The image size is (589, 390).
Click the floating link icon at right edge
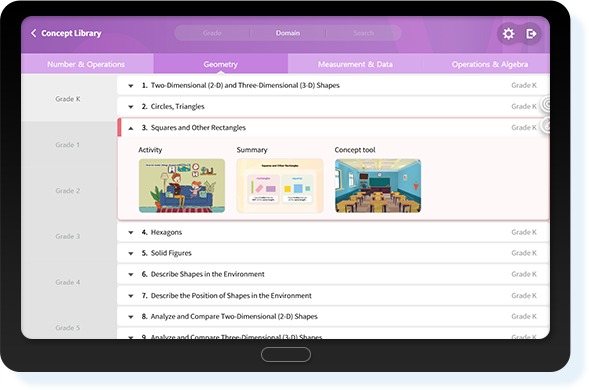point(546,125)
